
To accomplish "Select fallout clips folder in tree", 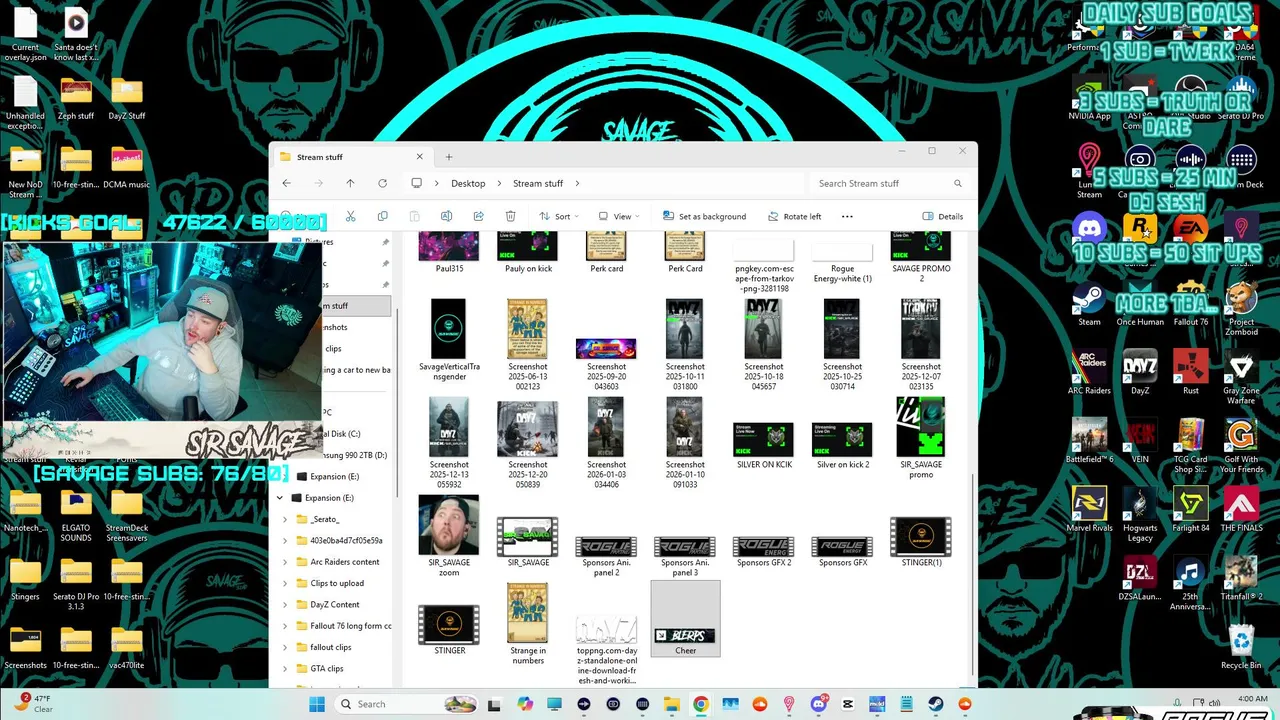I will pos(330,647).
